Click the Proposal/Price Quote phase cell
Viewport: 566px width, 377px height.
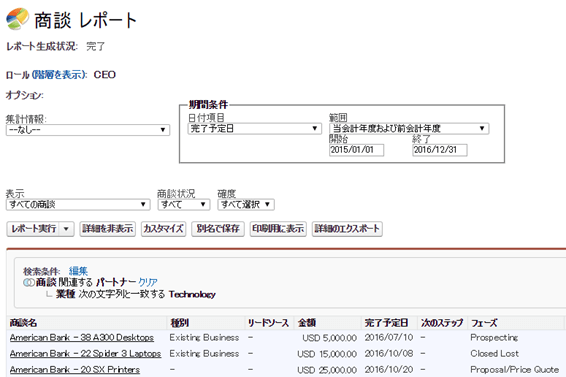pos(514,370)
